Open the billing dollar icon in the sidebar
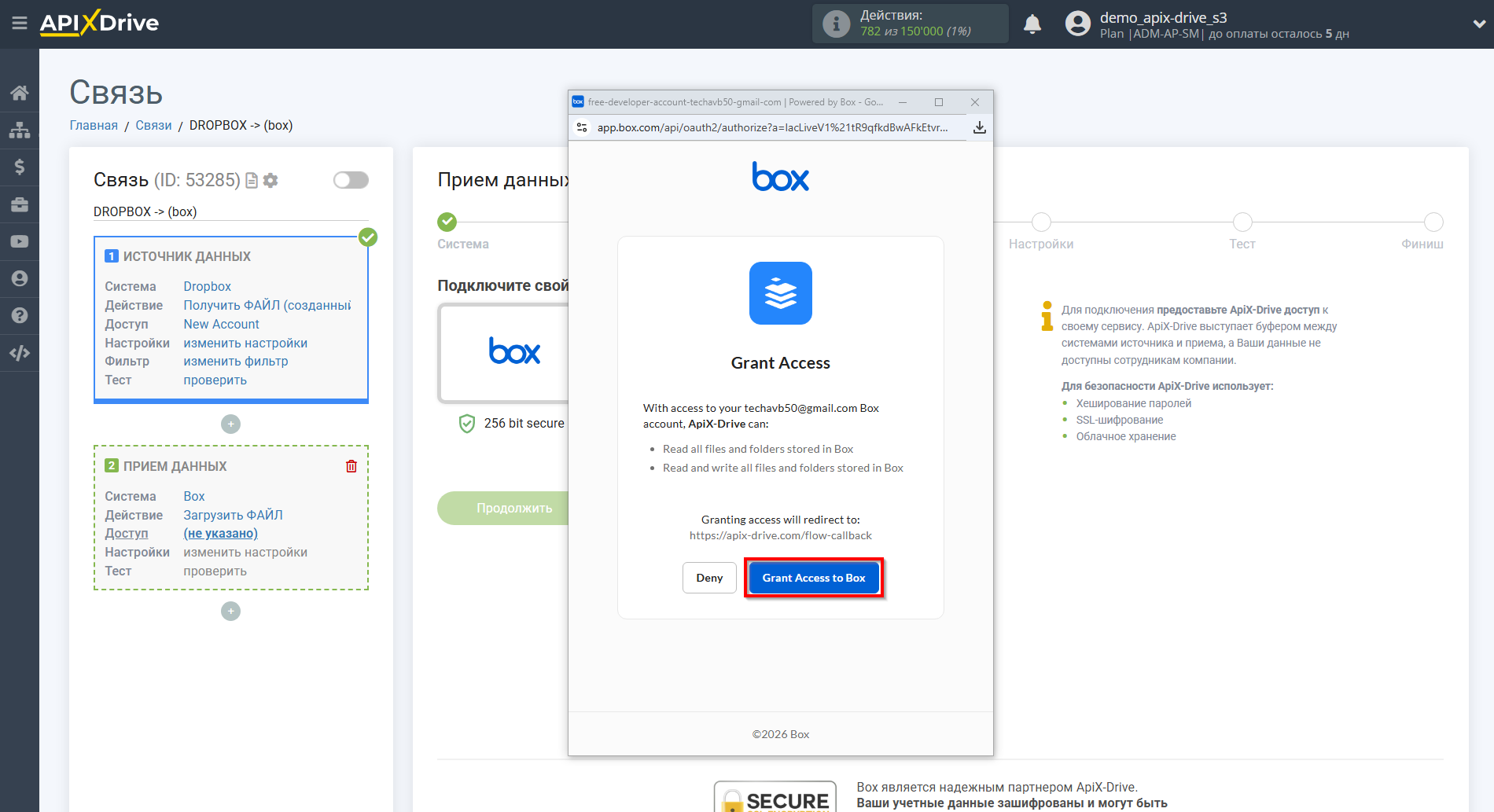 (20, 167)
